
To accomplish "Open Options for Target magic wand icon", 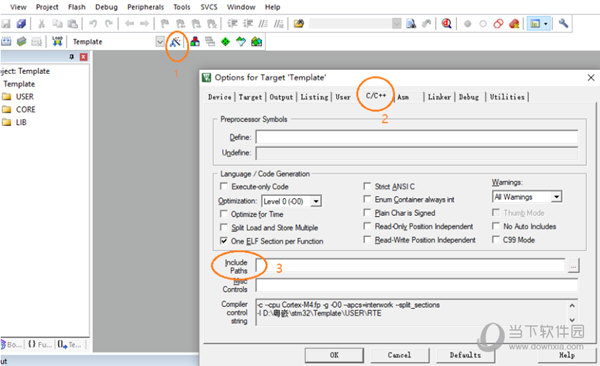I will (175, 42).
